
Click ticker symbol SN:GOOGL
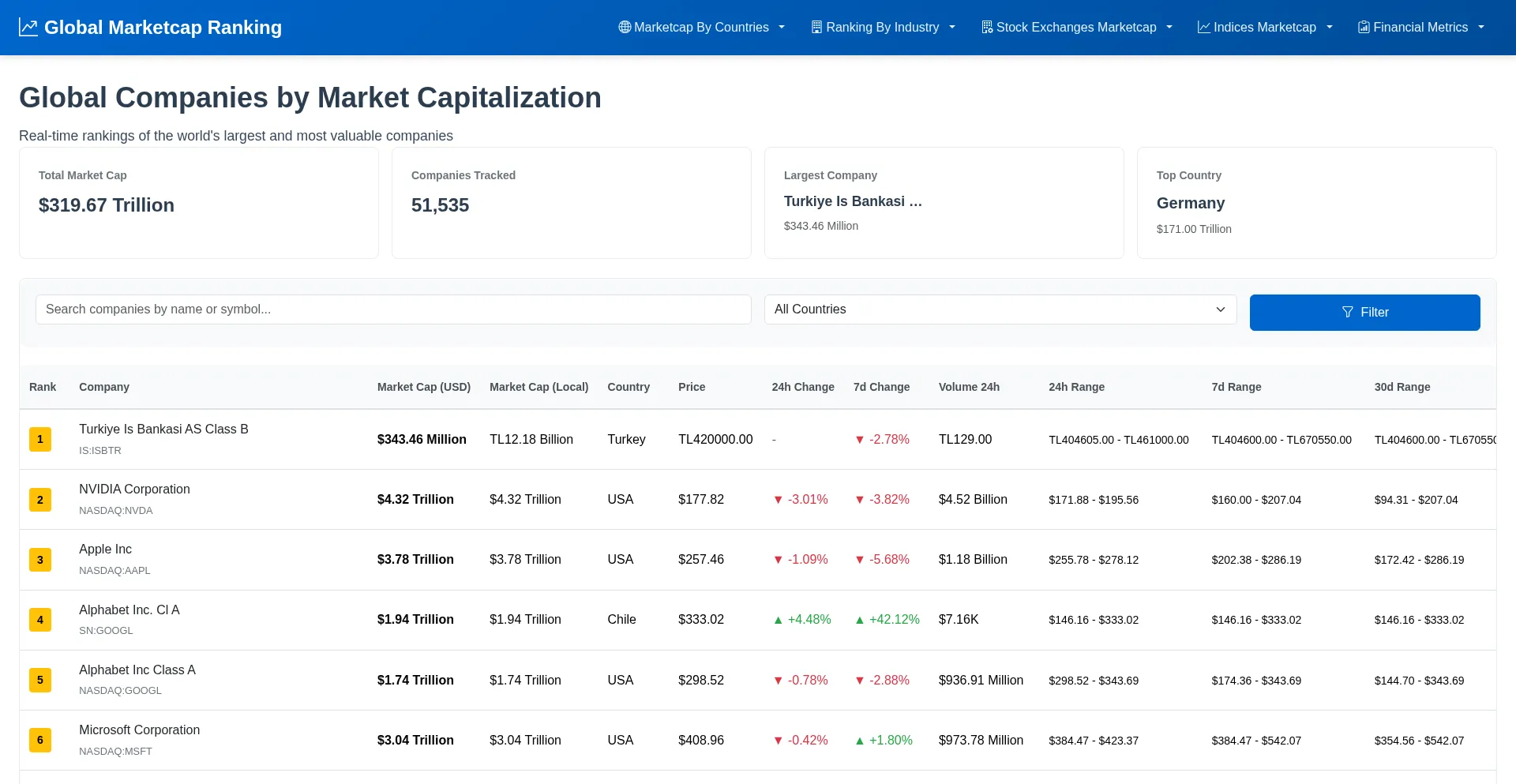click(x=106, y=631)
